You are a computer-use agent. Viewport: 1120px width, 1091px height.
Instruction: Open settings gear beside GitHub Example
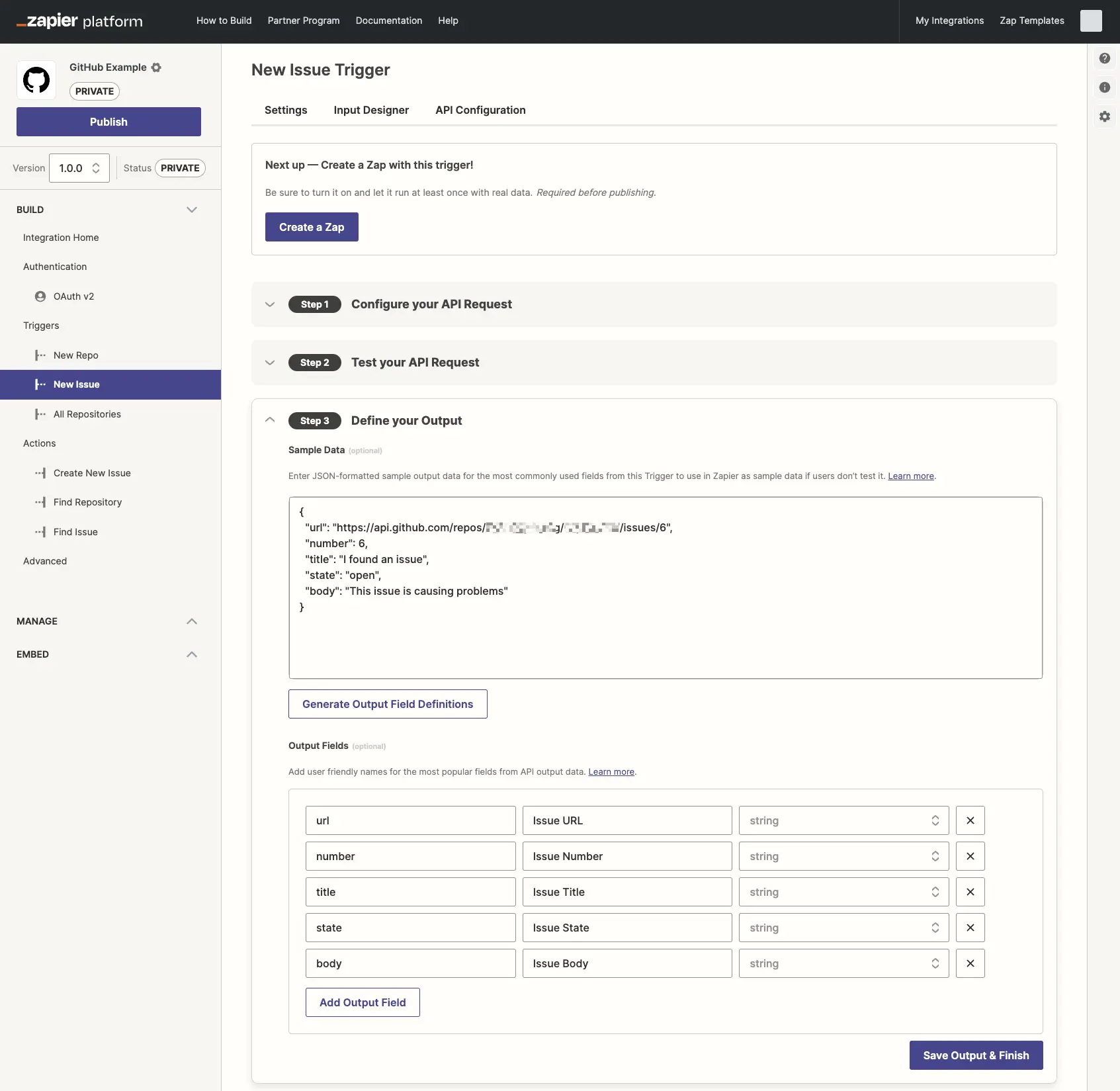156,67
